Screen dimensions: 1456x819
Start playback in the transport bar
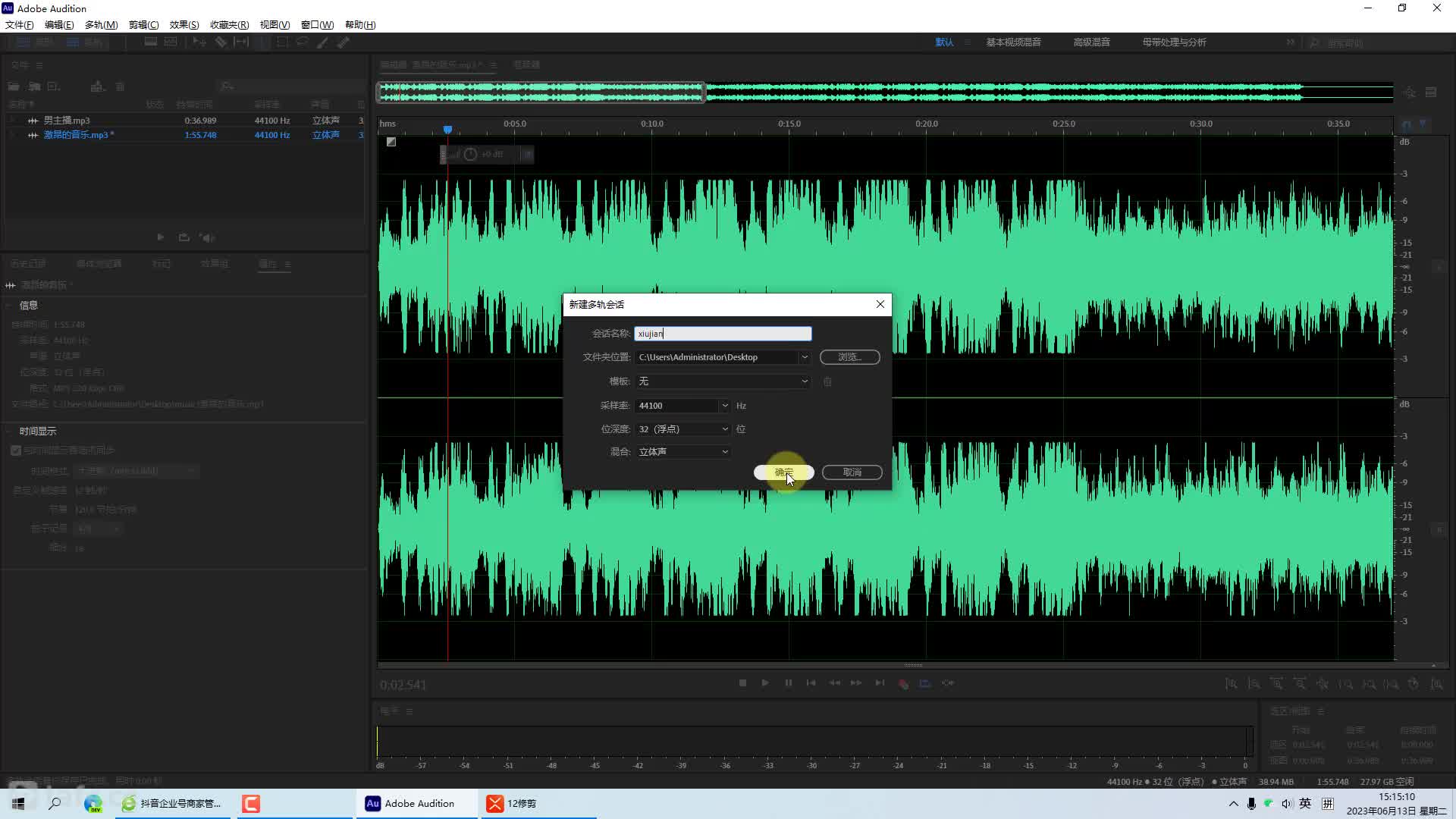765,683
